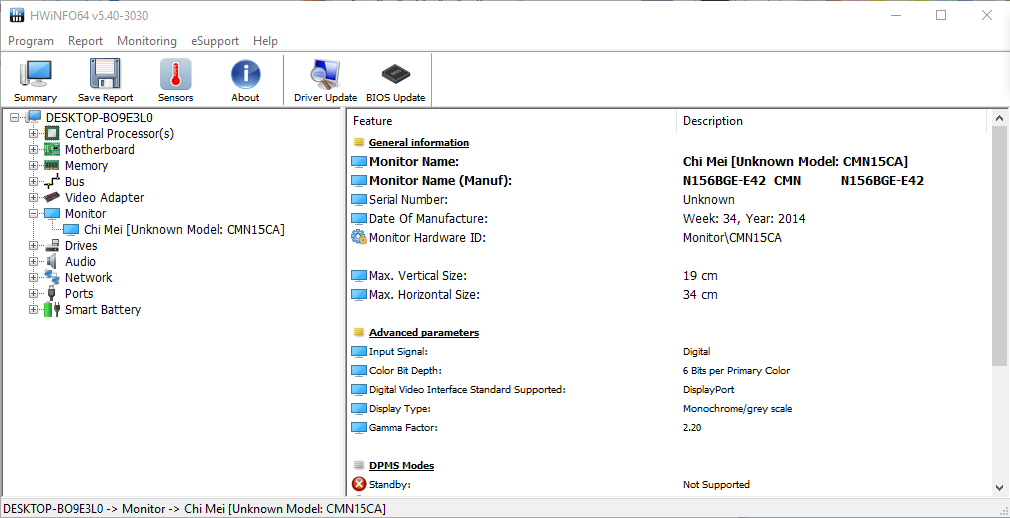Open the Summary toolbar icon
This screenshot has height=518, width=1010.
click(x=35, y=74)
